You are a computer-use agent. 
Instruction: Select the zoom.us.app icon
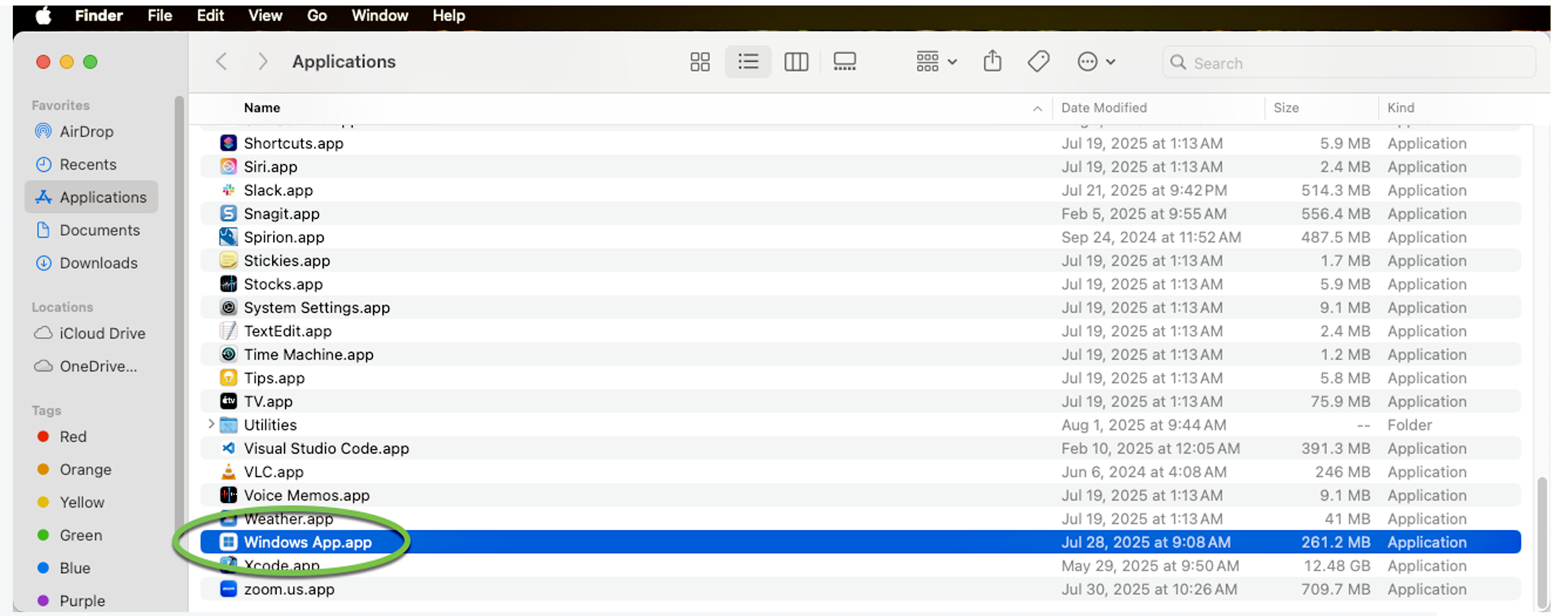228,589
